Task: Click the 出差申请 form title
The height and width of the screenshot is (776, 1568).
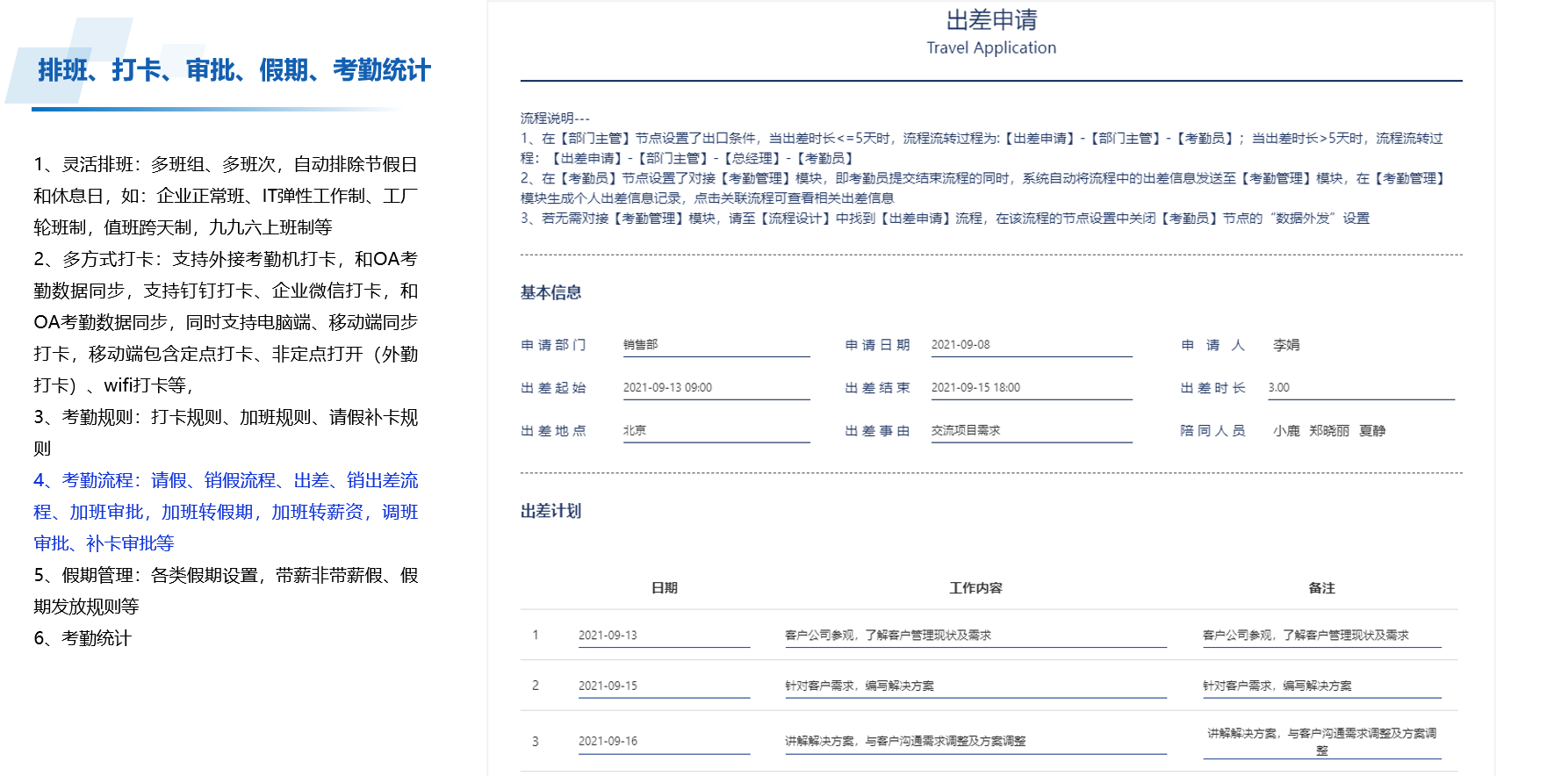Action: coord(991,20)
